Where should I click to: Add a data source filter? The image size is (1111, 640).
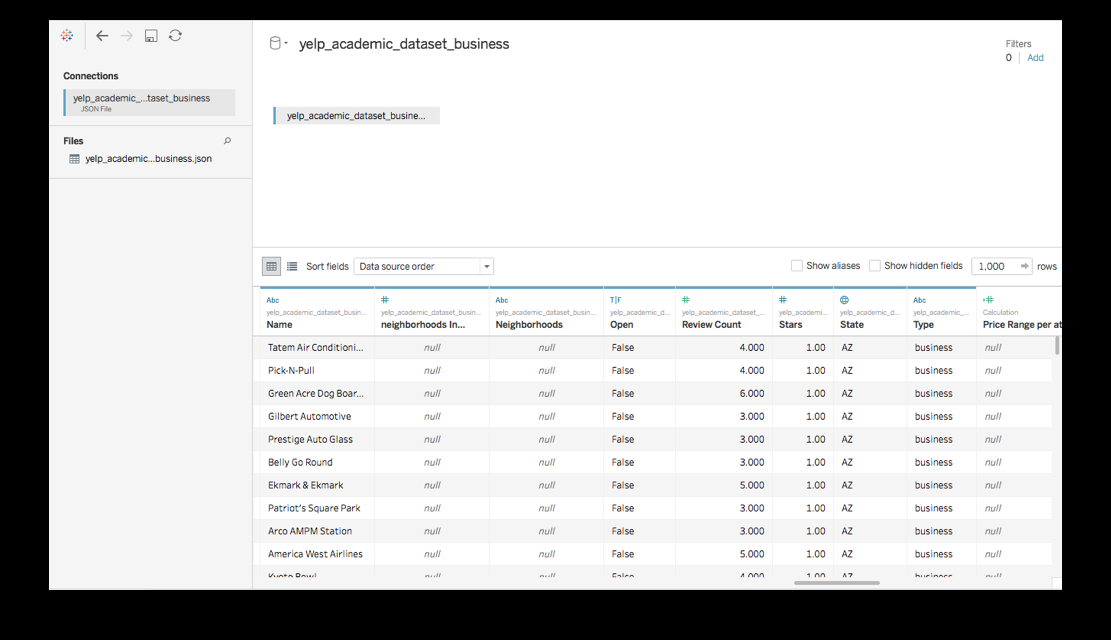coord(1035,58)
